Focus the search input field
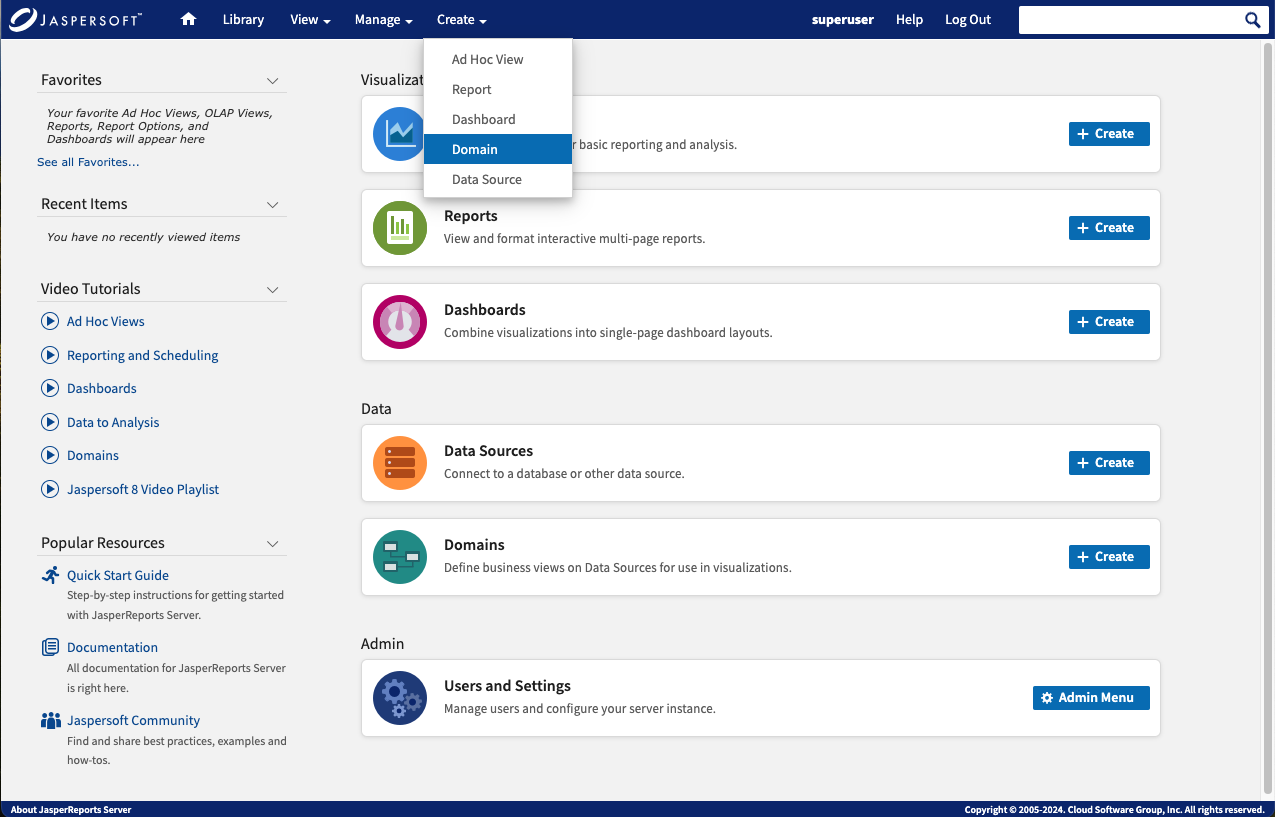Image resolution: width=1275 pixels, height=817 pixels. [1130, 19]
